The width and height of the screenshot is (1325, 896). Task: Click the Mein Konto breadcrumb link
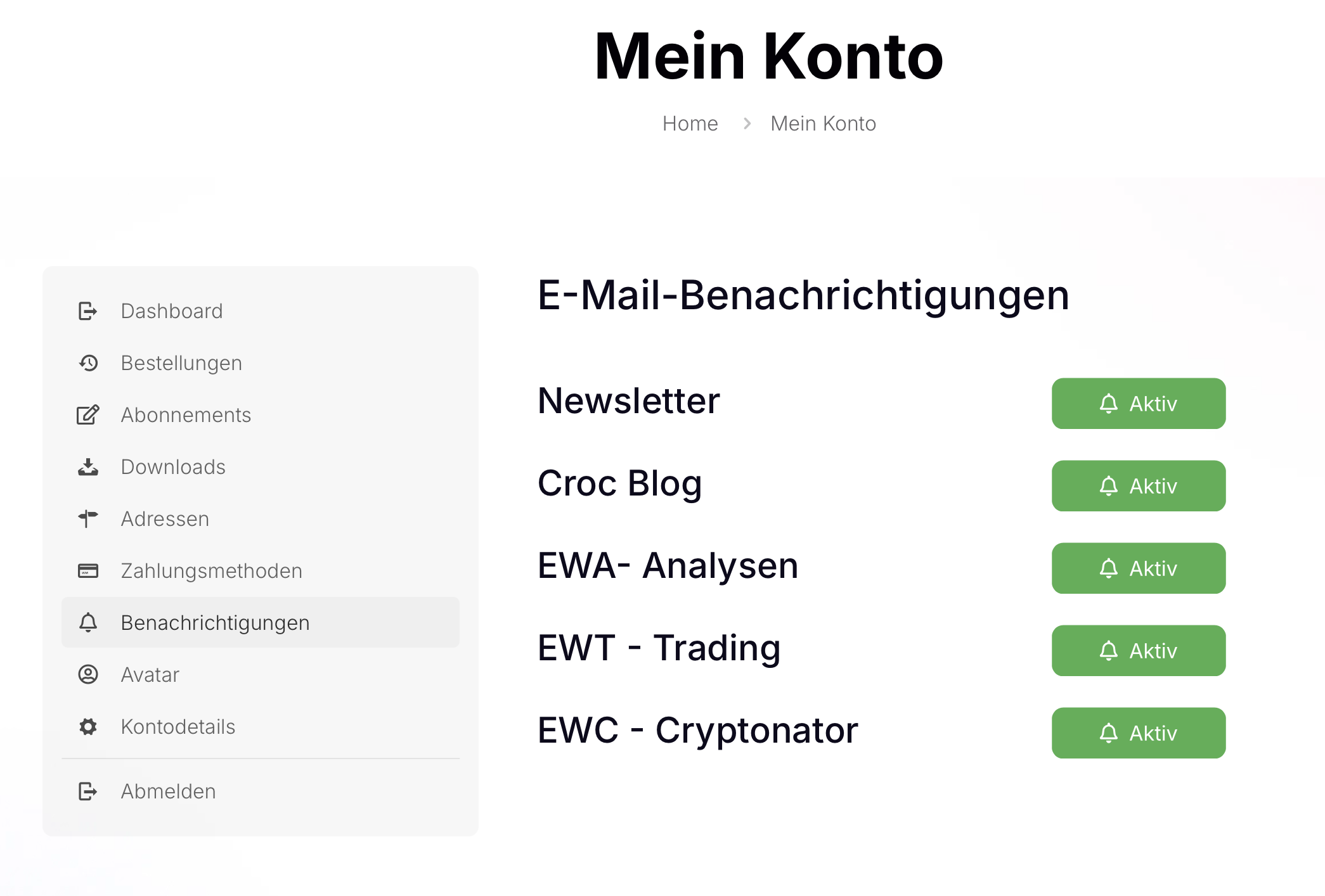point(823,124)
